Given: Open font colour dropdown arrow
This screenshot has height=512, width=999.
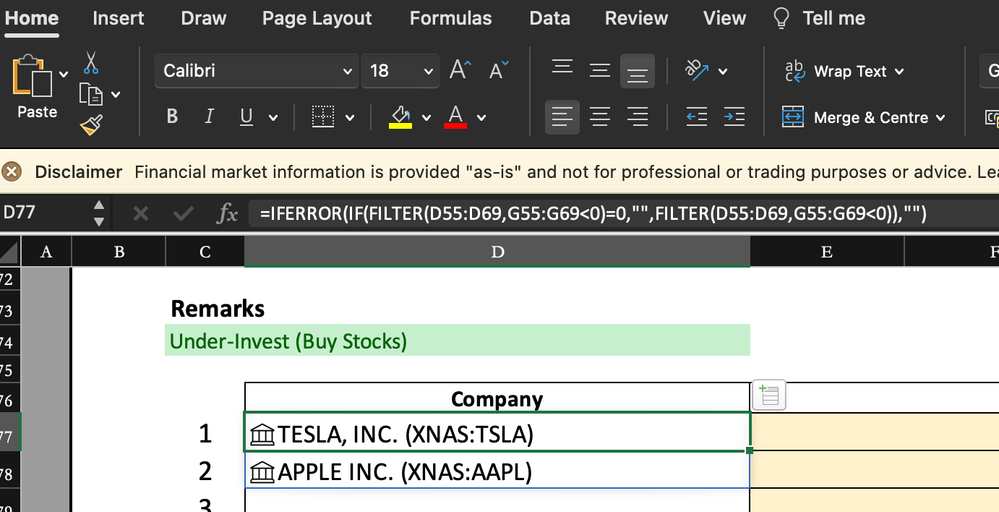Looking at the screenshot, I should point(482,117).
